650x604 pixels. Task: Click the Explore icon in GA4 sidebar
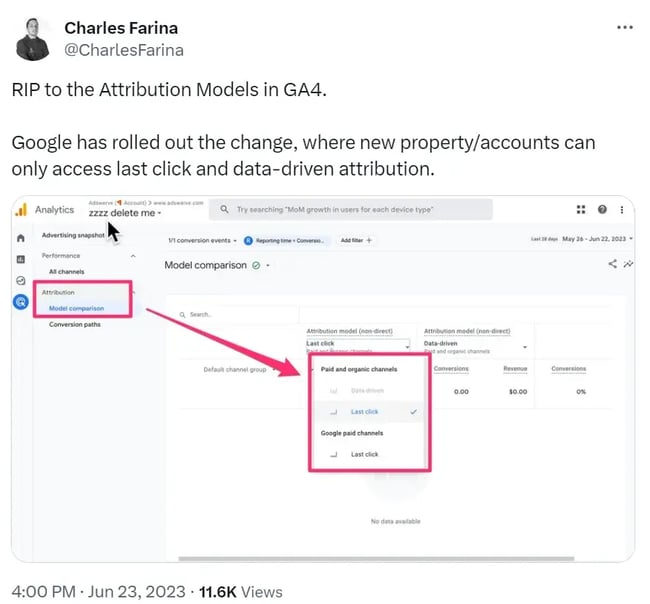pyautogui.click(x=21, y=281)
